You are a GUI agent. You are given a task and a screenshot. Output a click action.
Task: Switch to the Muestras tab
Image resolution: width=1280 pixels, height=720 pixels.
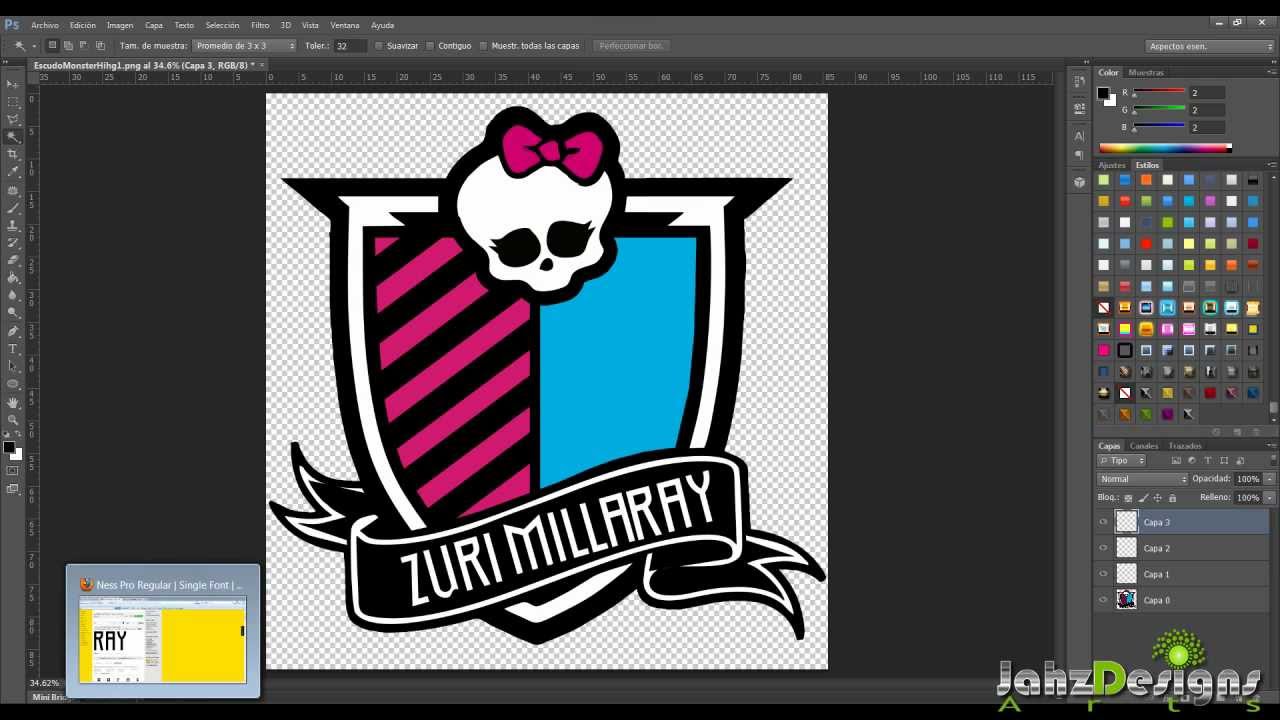tap(1146, 73)
